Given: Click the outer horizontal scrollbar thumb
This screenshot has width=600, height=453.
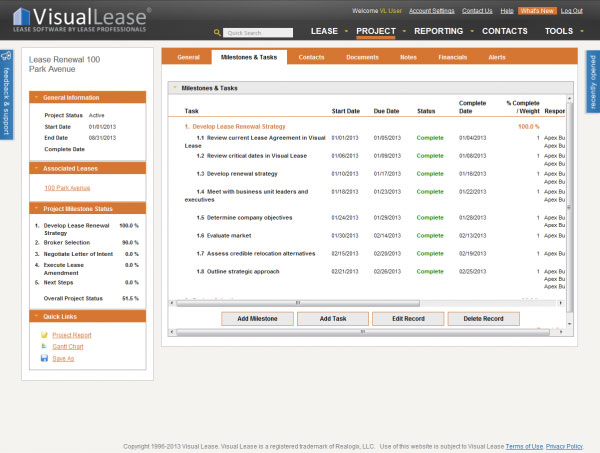Looking at the screenshot, I should pyautogui.click(x=363, y=332).
